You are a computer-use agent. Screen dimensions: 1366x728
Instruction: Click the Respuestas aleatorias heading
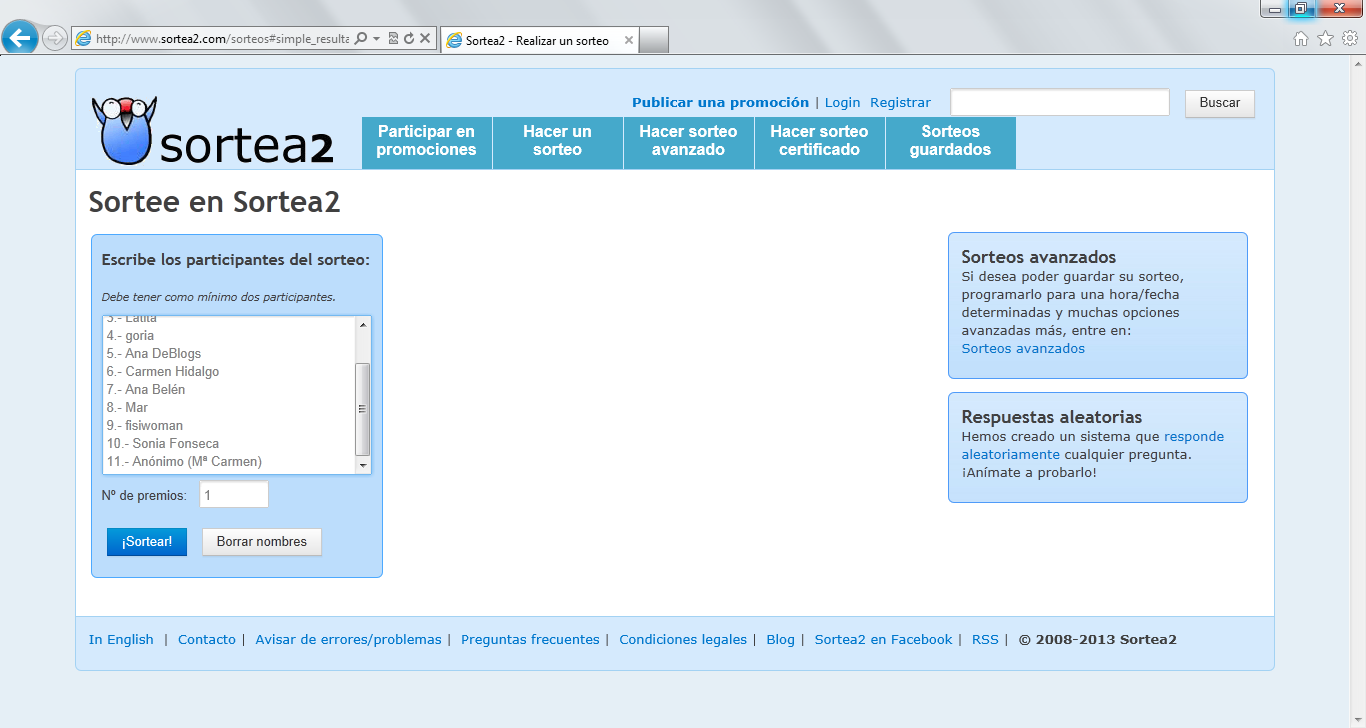(x=1052, y=417)
